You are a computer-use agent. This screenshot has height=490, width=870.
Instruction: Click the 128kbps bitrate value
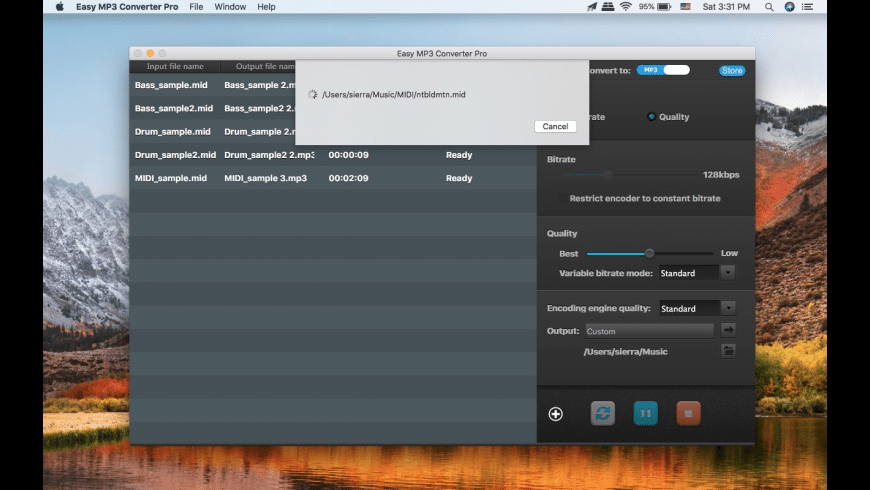click(x=721, y=175)
